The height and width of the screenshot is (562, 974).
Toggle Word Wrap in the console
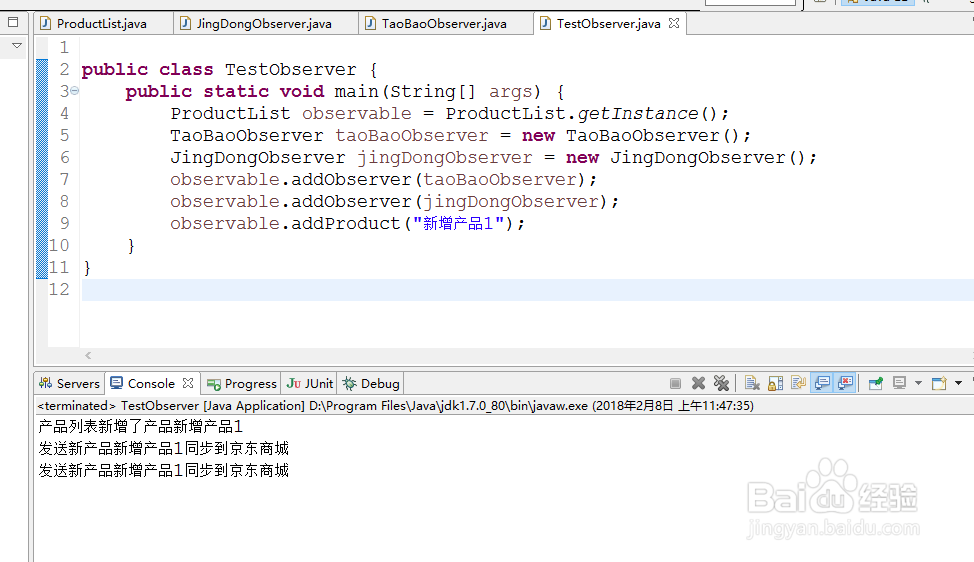(798, 383)
